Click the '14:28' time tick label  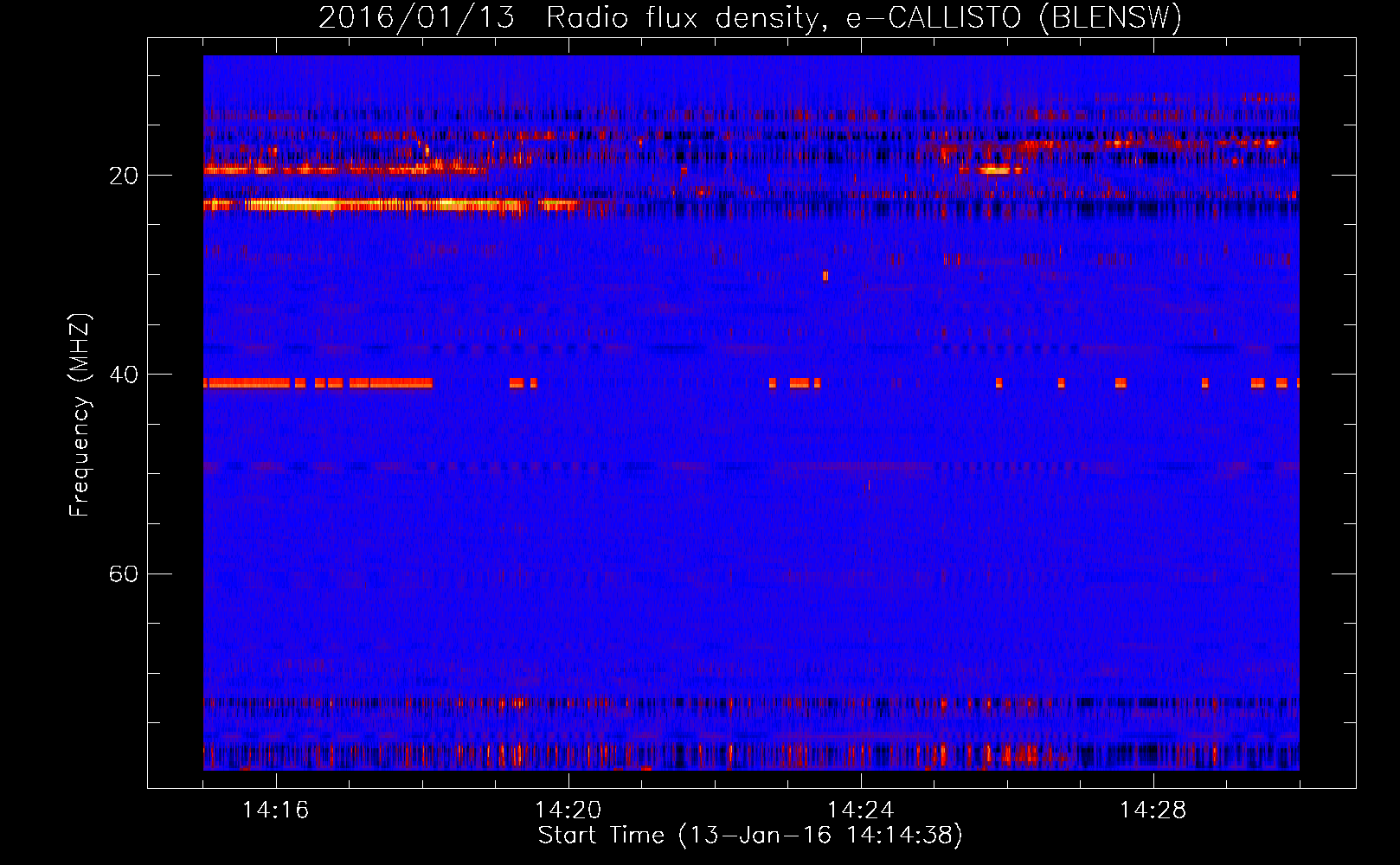pyautogui.click(x=1153, y=810)
